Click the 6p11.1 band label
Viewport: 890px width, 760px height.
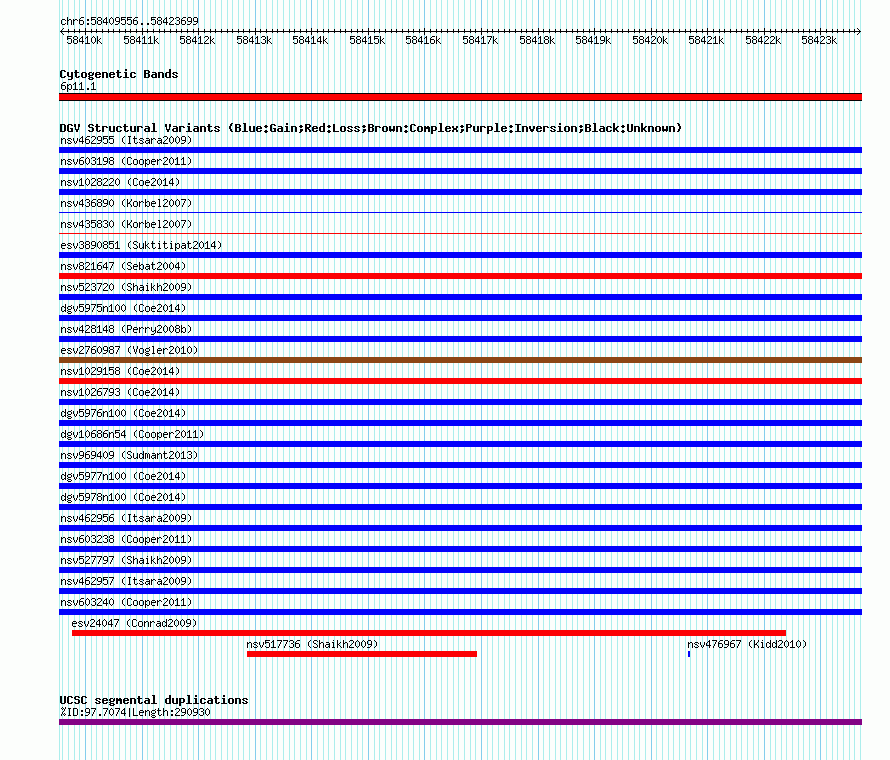click(x=78, y=86)
